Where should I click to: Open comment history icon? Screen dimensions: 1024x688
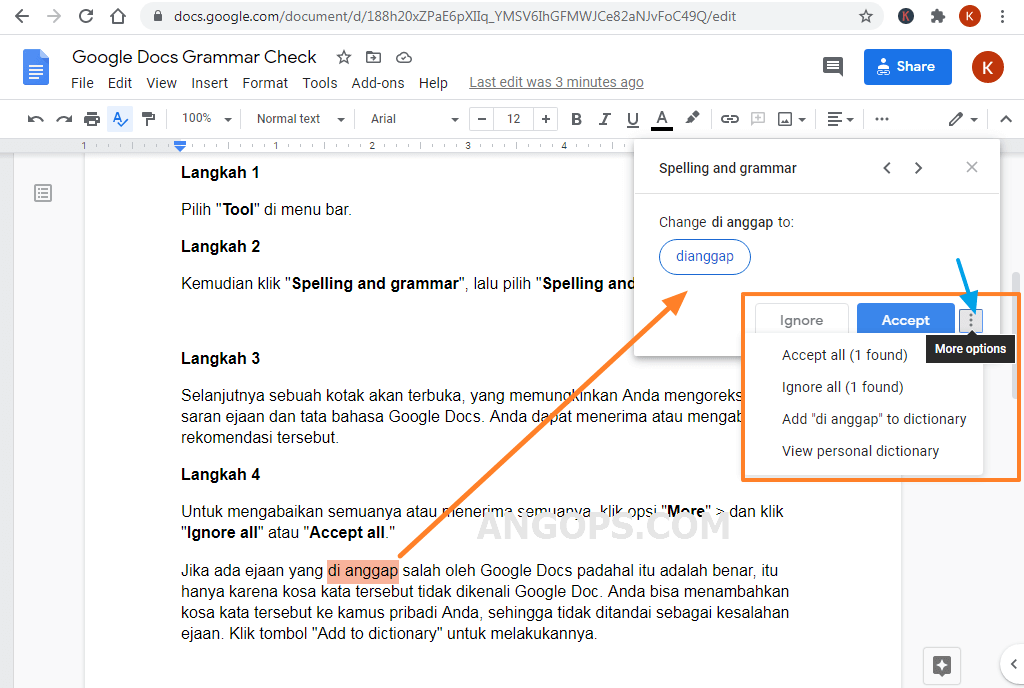(x=833, y=66)
